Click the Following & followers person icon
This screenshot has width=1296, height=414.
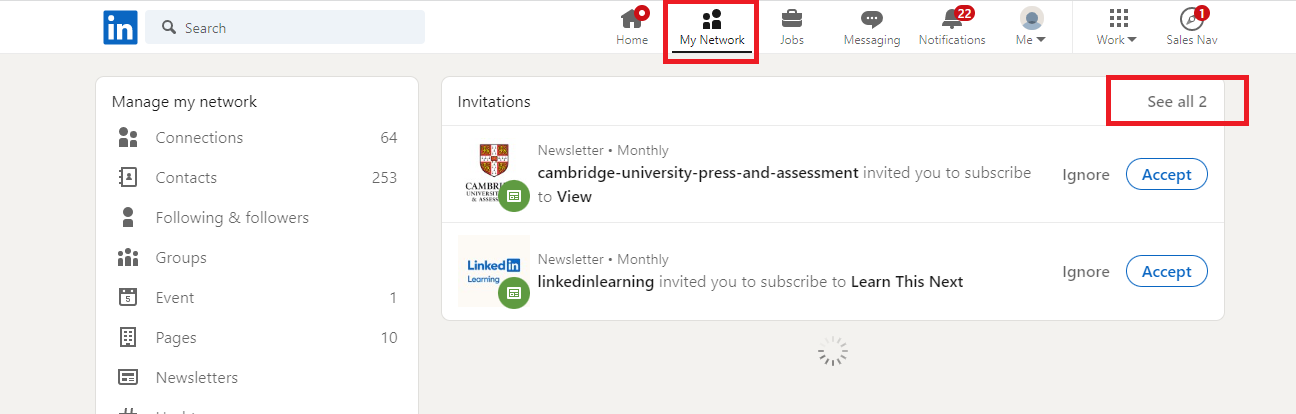click(128, 217)
